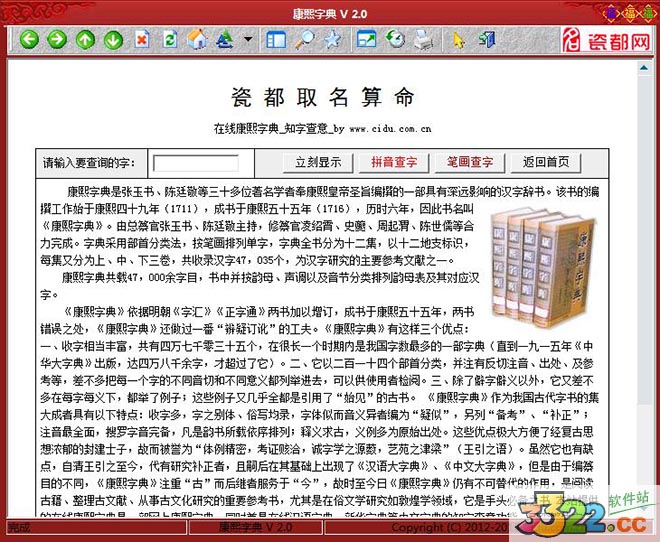Screen dimensions: 660x542
Task: Click the blue ornament icon in title bar
Action: click(x=610, y=13)
